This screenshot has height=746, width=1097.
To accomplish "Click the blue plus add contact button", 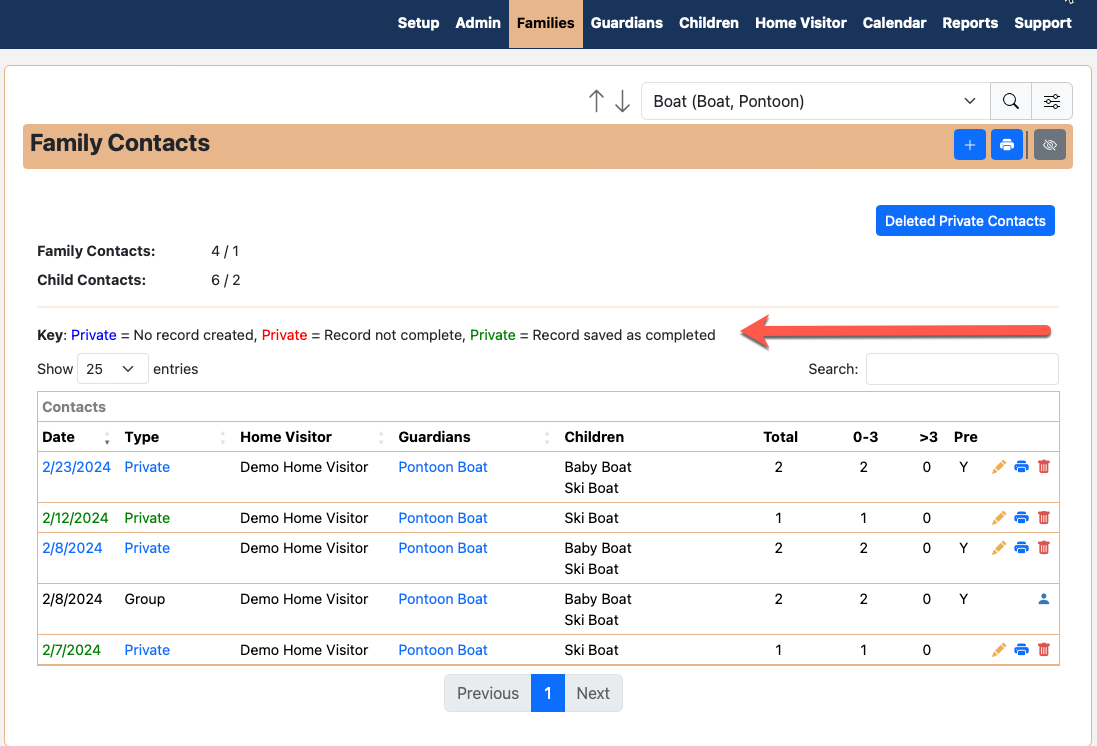I will pyautogui.click(x=969, y=145).
